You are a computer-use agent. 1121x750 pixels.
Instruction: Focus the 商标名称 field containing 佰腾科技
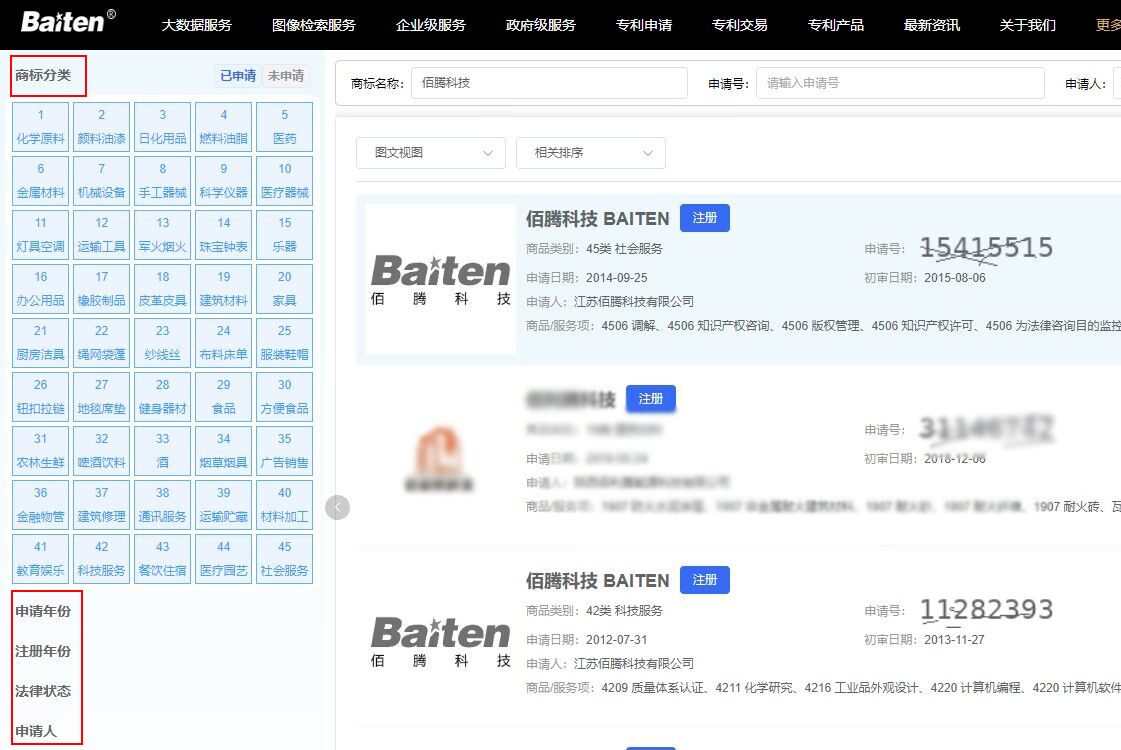click(549, 83)
